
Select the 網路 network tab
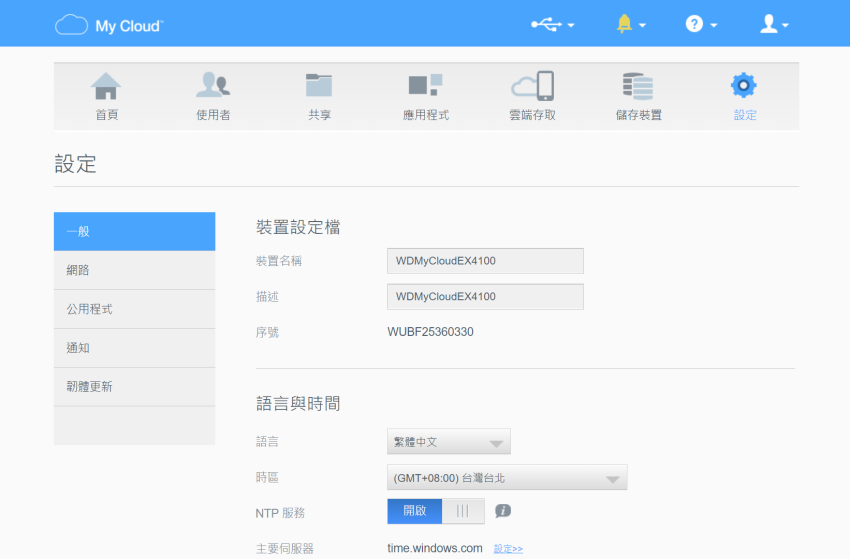(x=134, y=270)
